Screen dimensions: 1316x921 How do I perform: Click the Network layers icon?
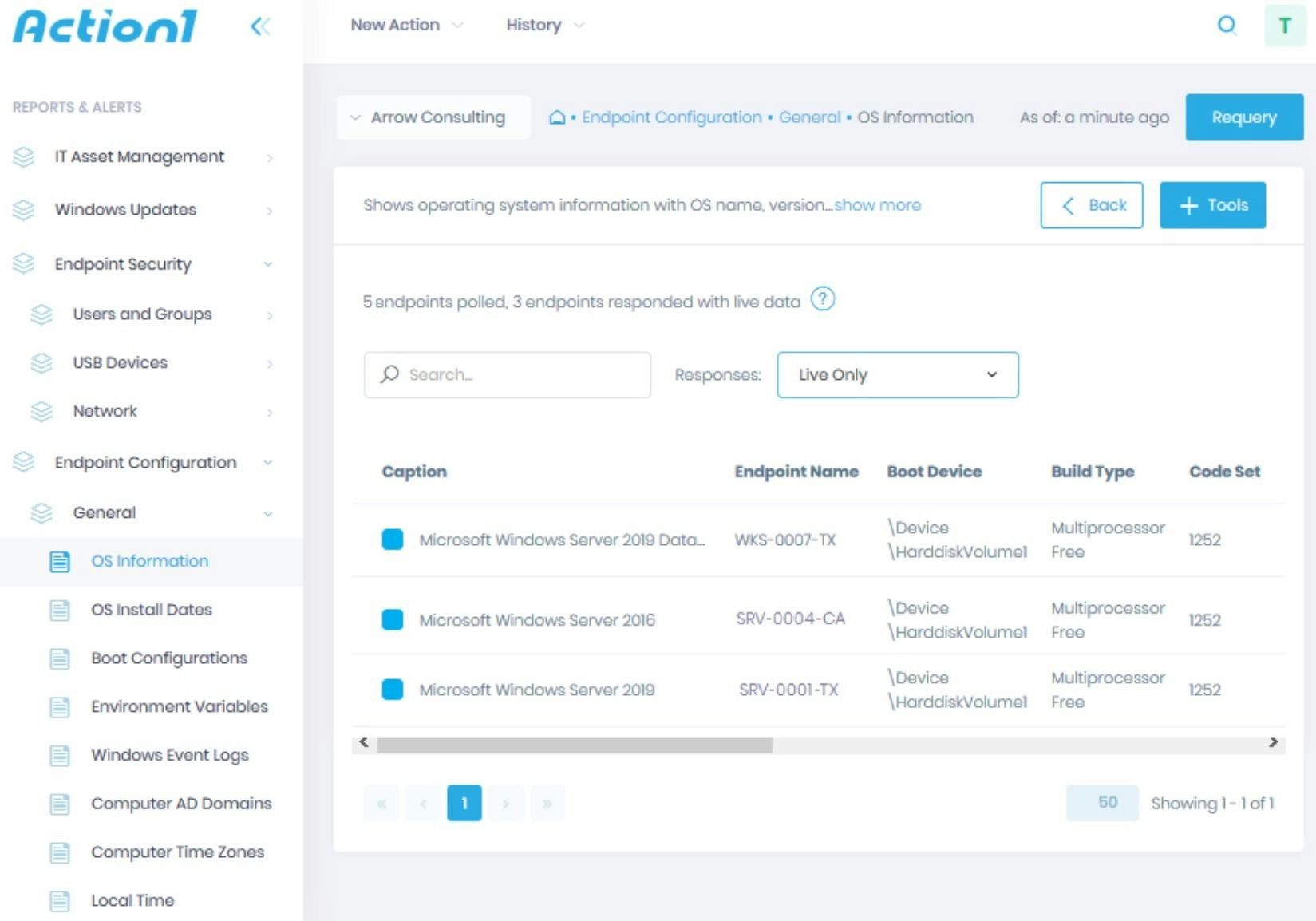41,412
